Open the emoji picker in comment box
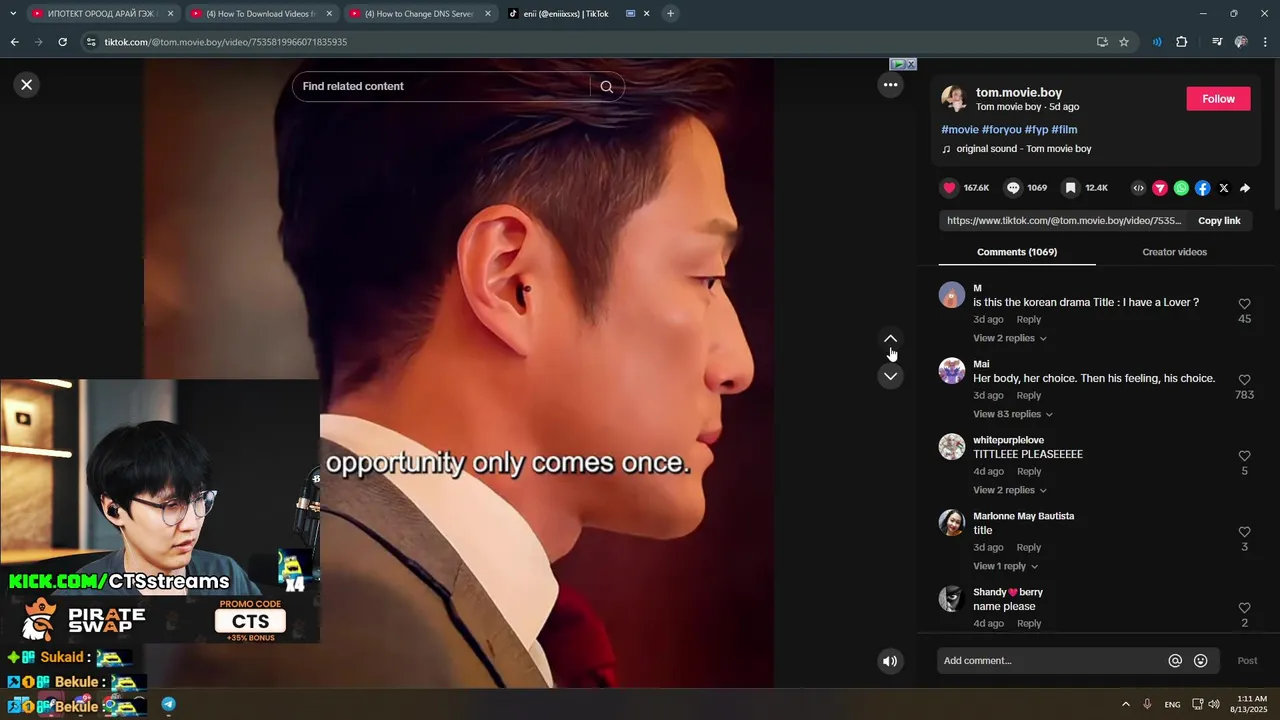The width and height of the screenshot is (1280, 720). [x=1201, y=661]
